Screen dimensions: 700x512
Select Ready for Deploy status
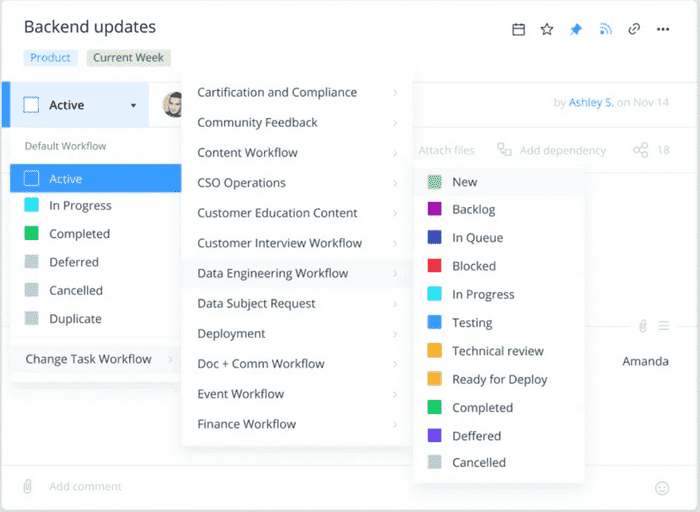(x=499, y=379)
